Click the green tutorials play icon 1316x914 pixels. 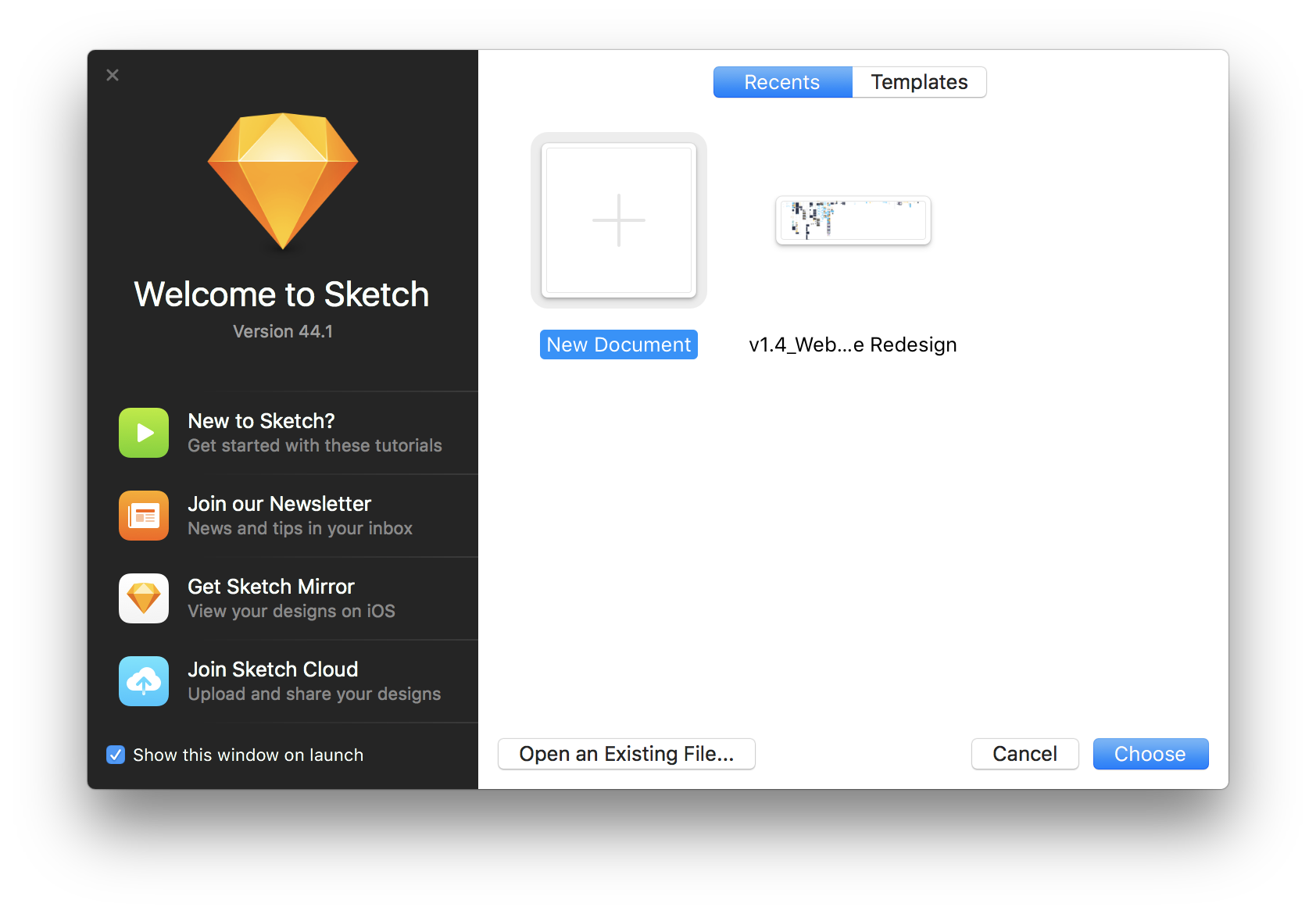click(x=144, y=433)
